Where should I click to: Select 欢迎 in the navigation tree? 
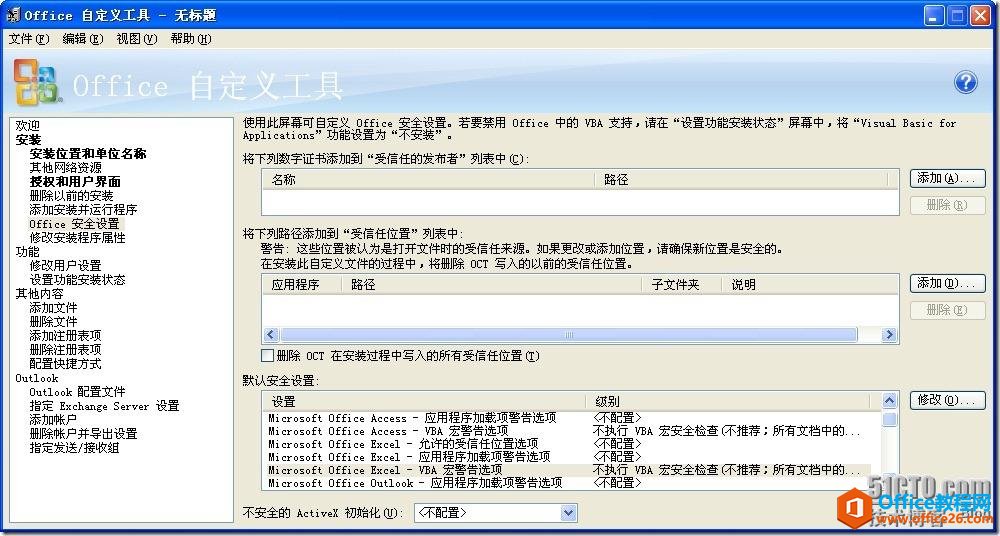click(x=27, y=126)
